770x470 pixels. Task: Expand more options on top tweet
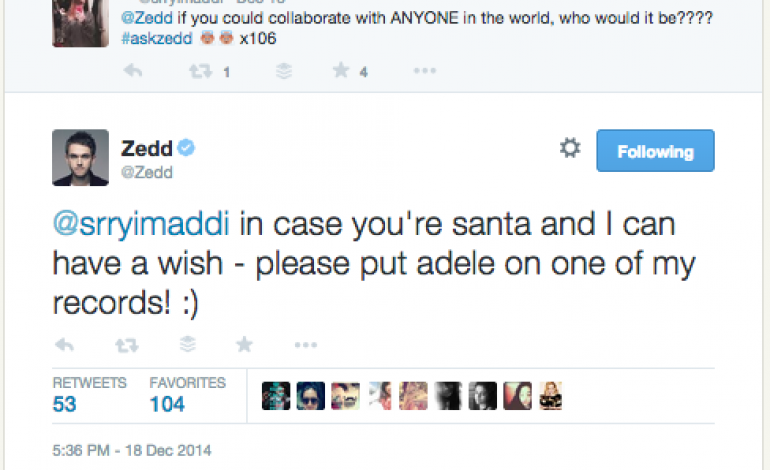[425, 71]
